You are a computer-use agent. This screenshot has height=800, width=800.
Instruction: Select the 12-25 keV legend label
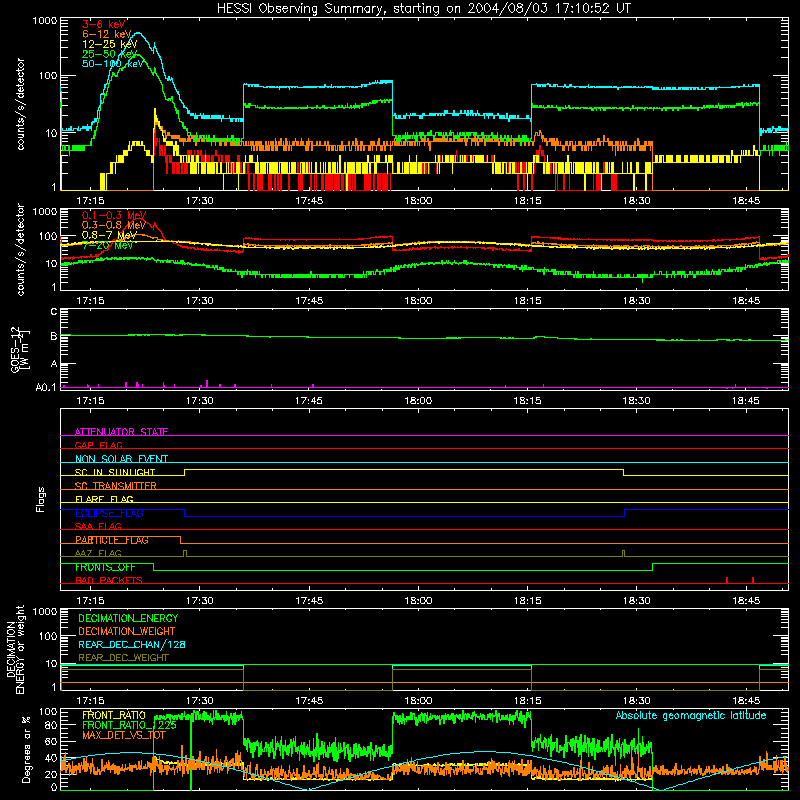(x=110, y=44)
